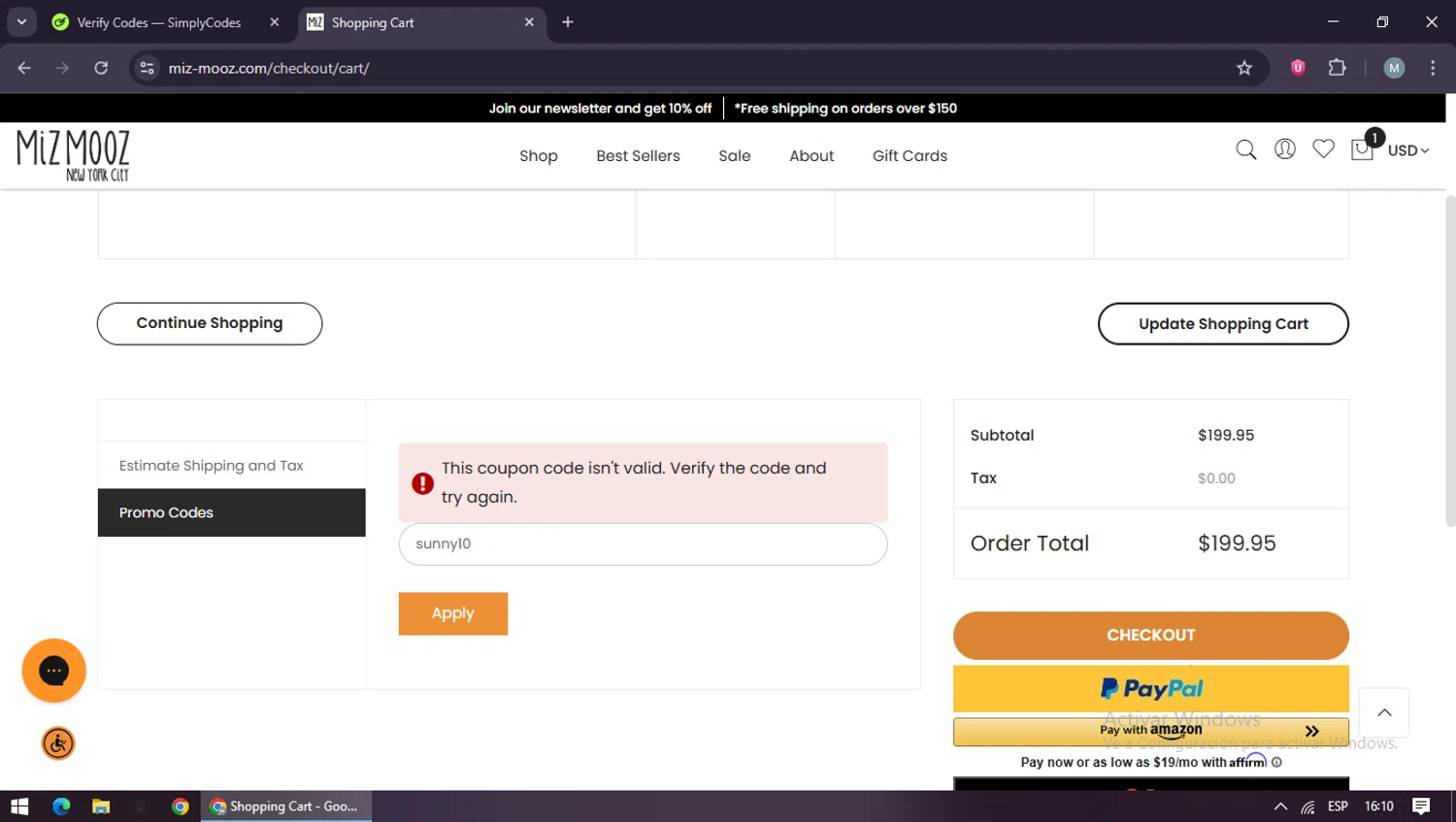Click the newsletter 10% off banner link

coord(600,109)
